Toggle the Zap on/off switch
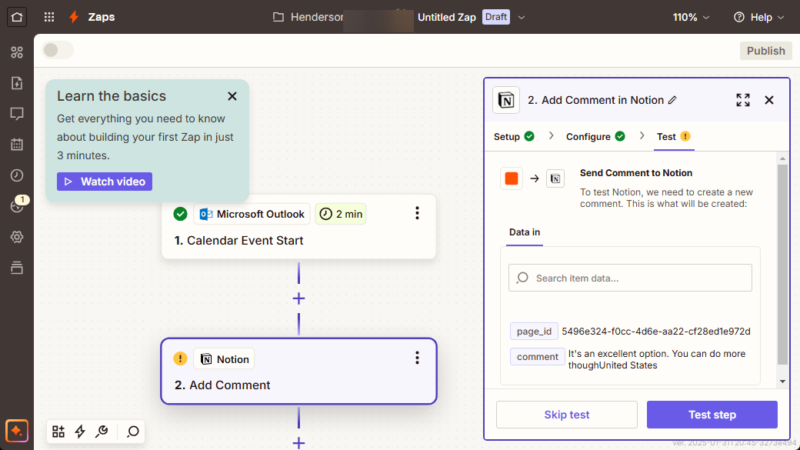 click(x=58, y=50)
